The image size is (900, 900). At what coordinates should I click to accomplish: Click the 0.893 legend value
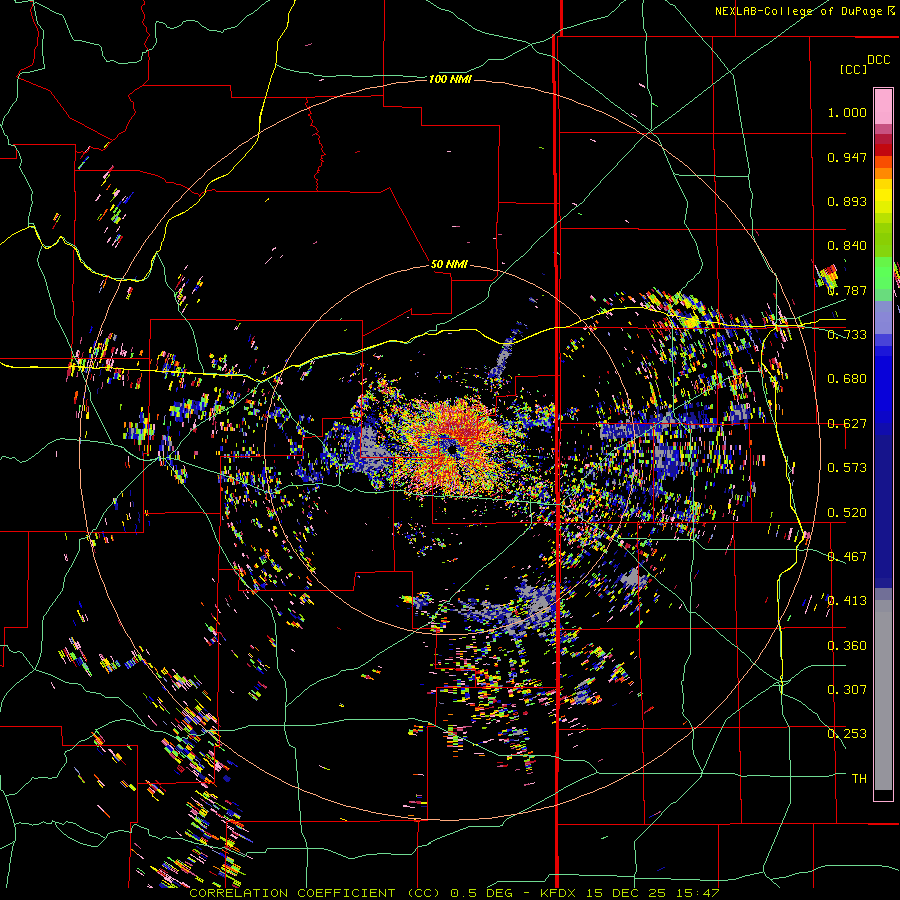click(847, 201)
